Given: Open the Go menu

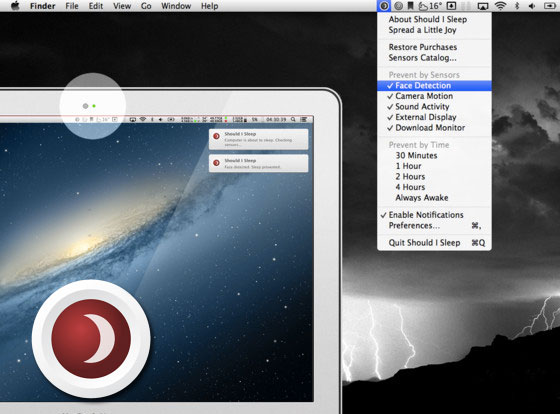Looking at the screenshot, I should tap(146, 6).
